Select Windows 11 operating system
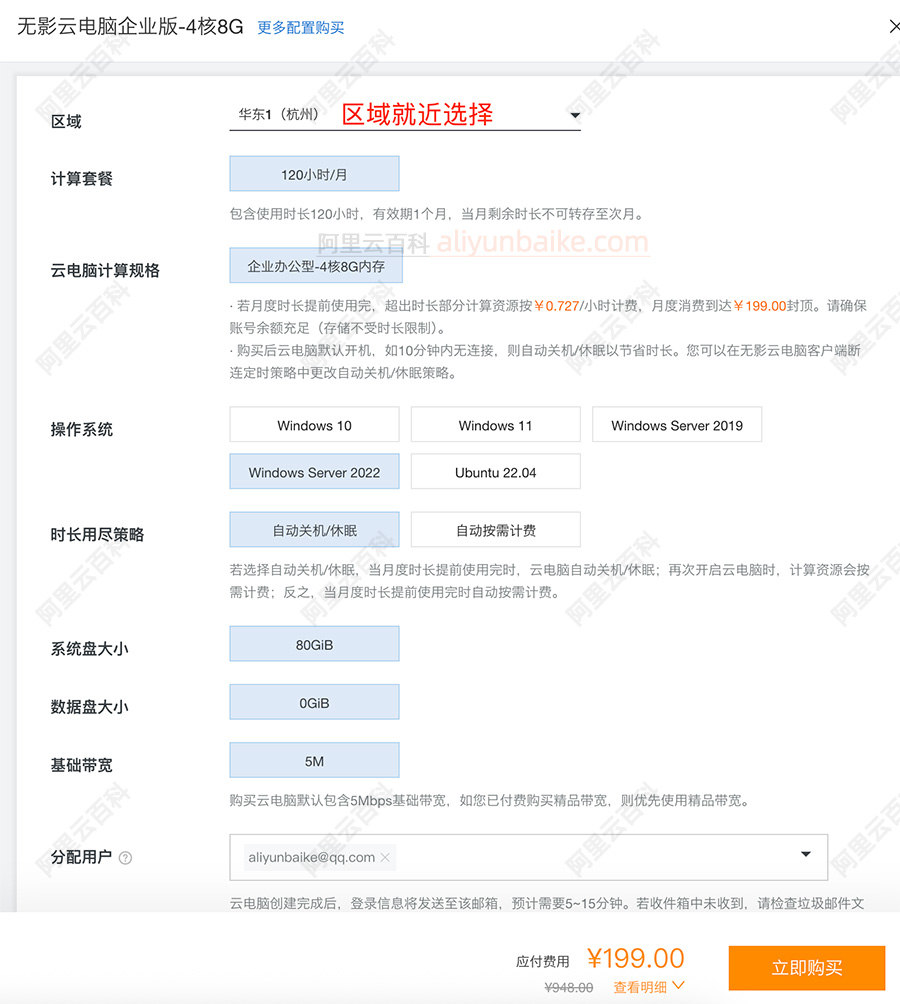900x1004 pixels. [495, 424]
